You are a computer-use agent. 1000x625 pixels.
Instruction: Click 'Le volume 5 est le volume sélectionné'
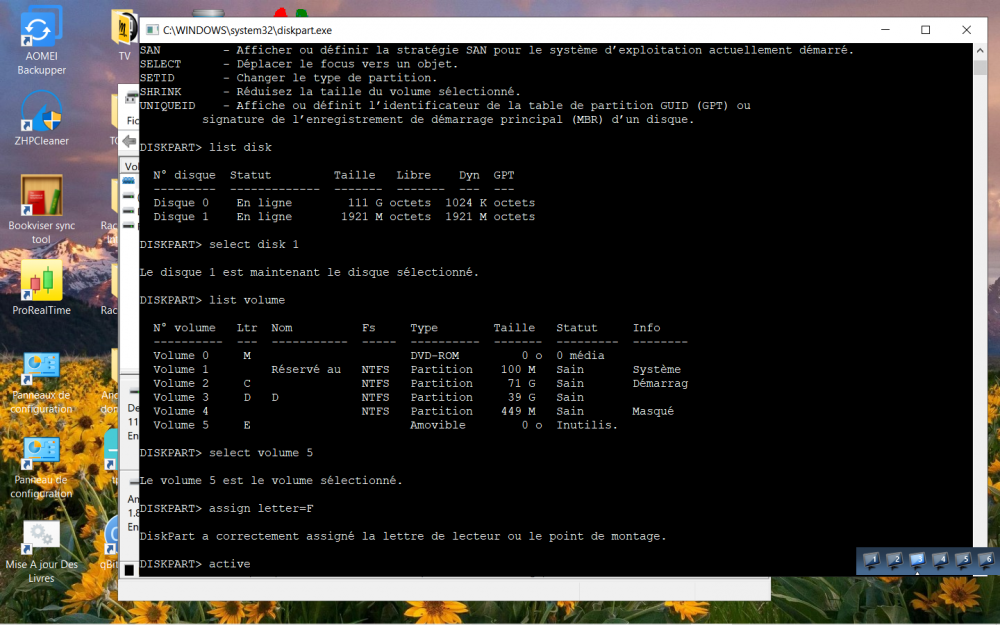271,480
